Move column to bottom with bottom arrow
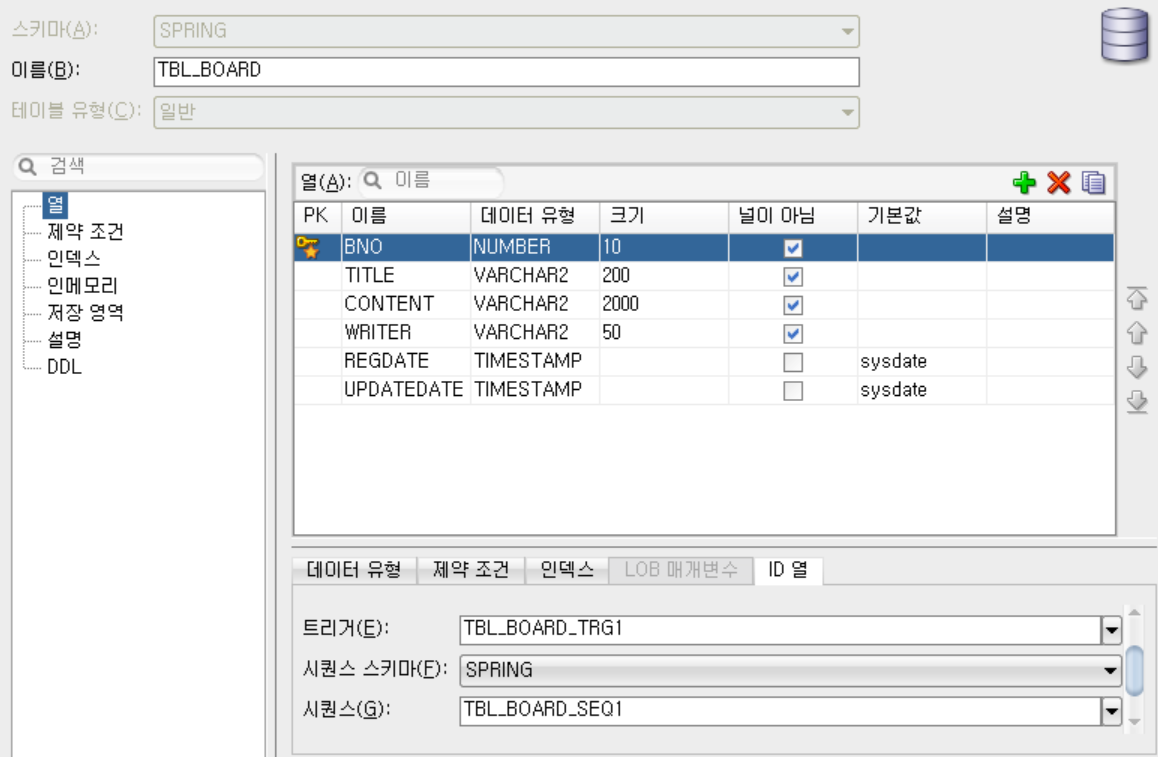Screen dimensions: 1158x757 point(1137,402)
